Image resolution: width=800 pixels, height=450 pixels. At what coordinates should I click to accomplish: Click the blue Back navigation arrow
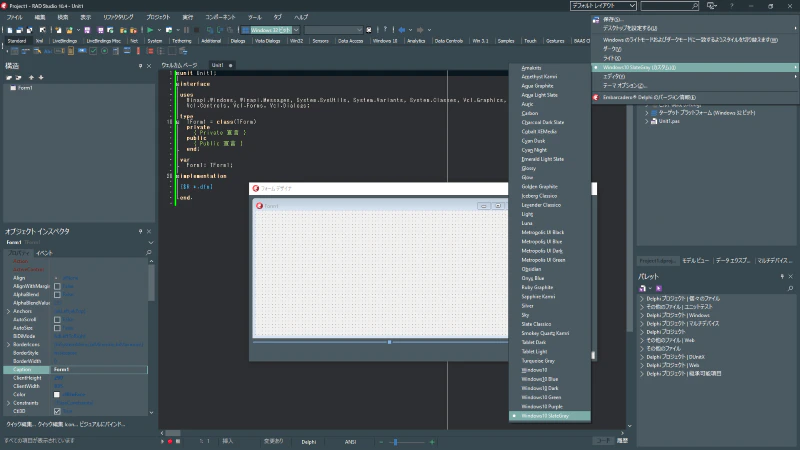(402, 30)
